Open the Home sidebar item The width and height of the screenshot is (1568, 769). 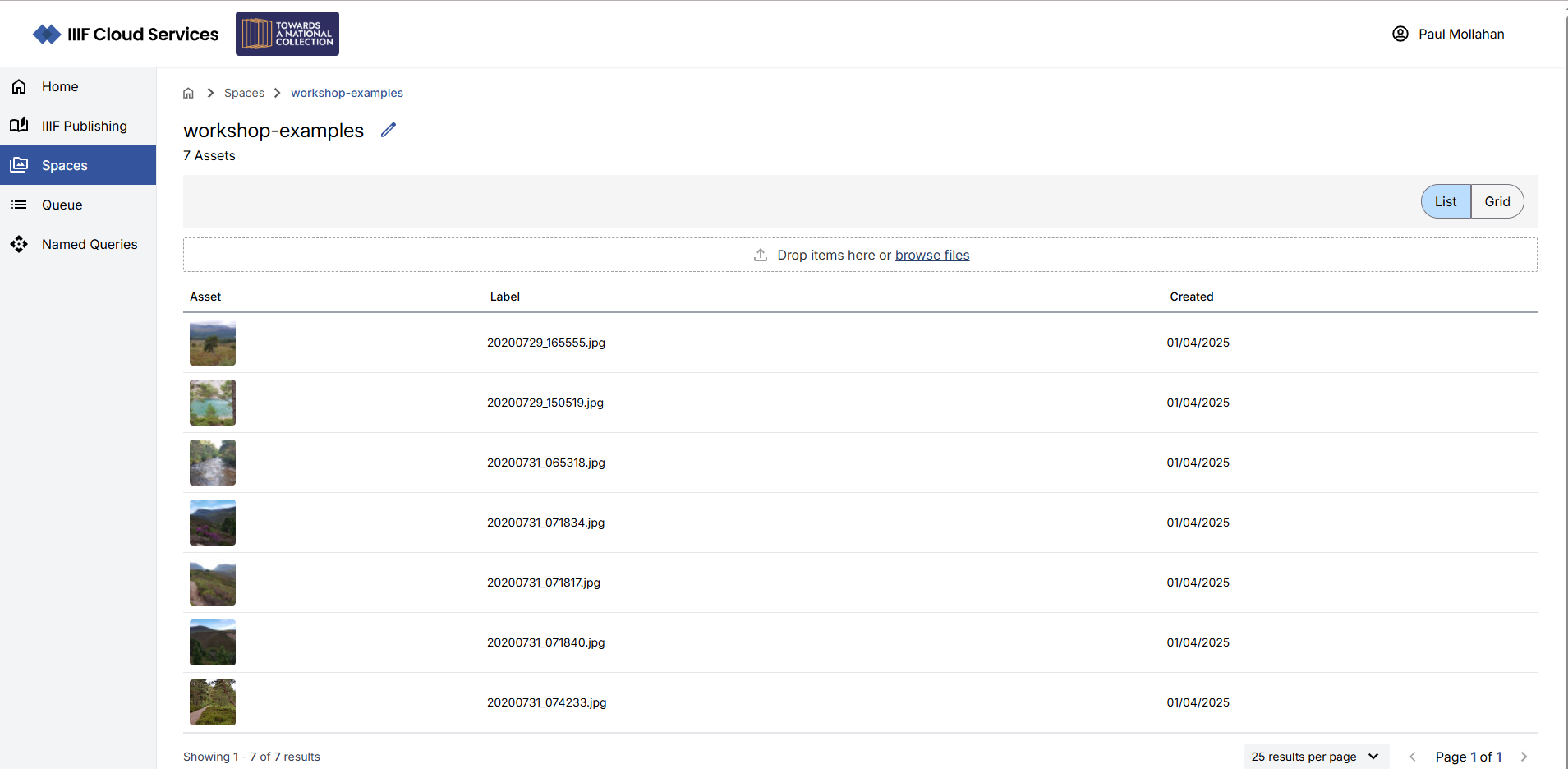(x=60, y=86)
